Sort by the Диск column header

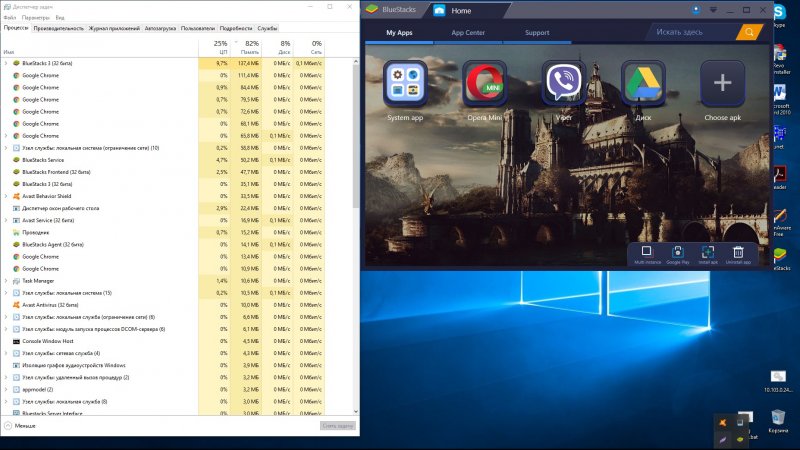coord(277,47)
